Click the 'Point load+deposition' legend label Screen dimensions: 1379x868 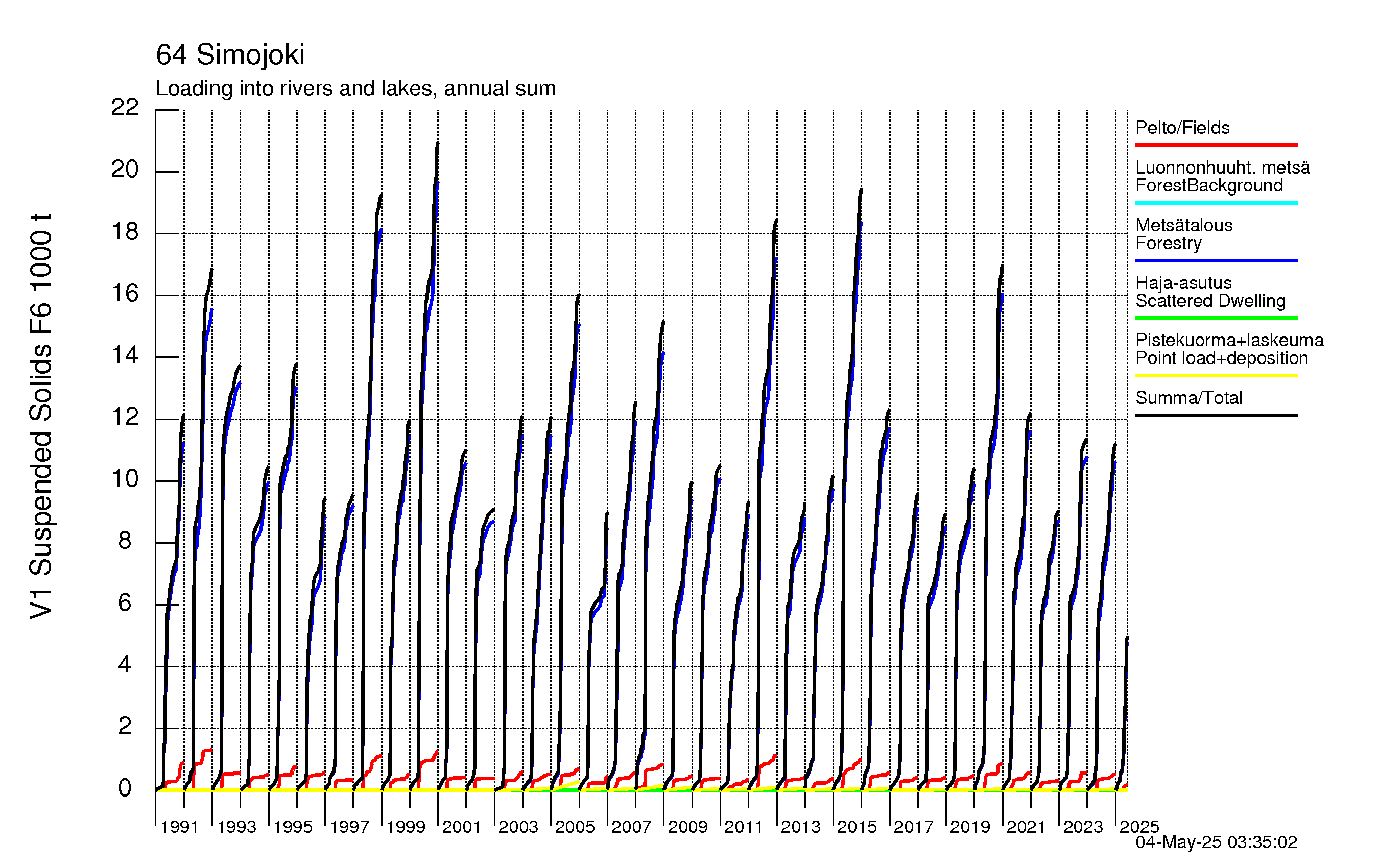pos(1222,358)
